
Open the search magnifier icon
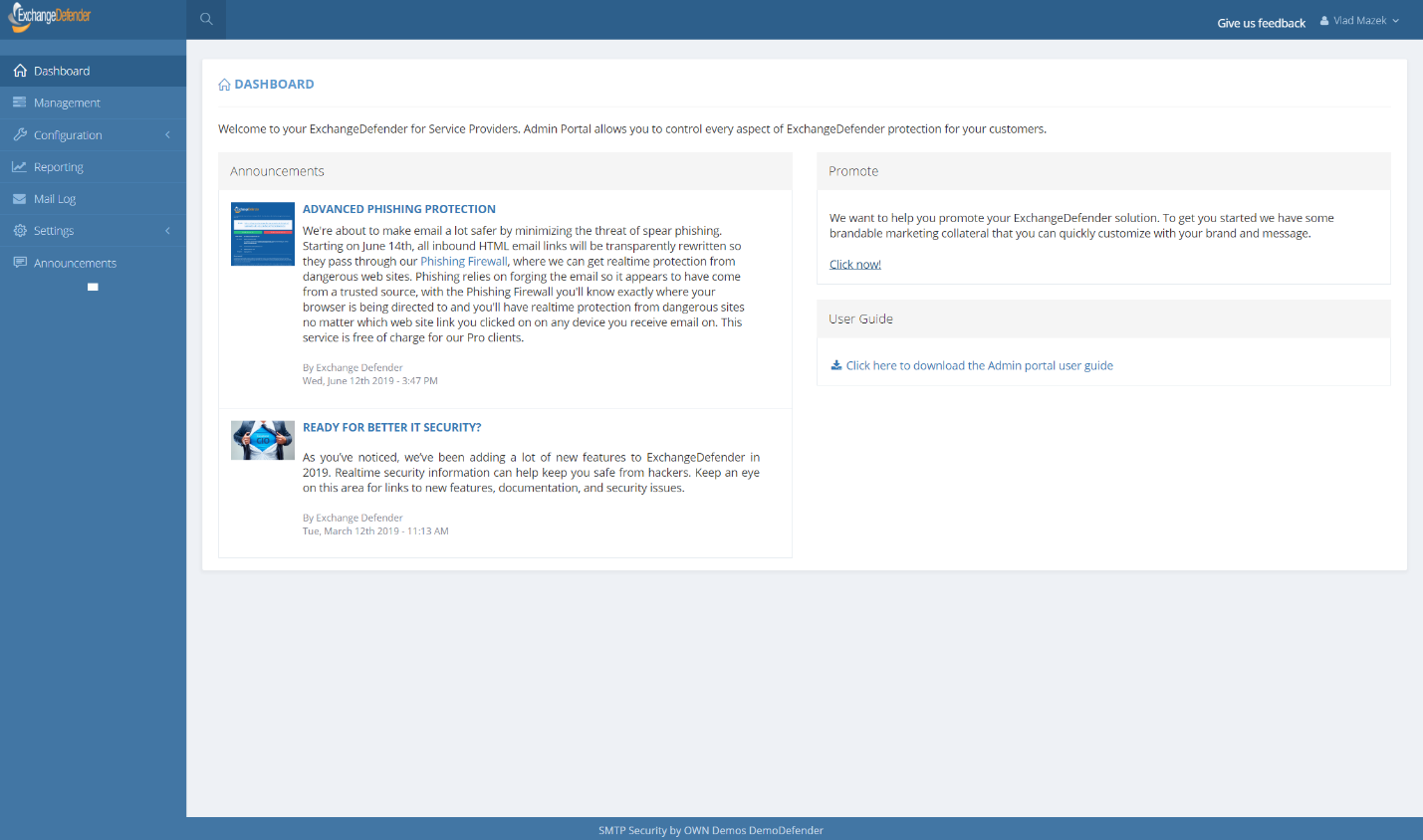206,19
